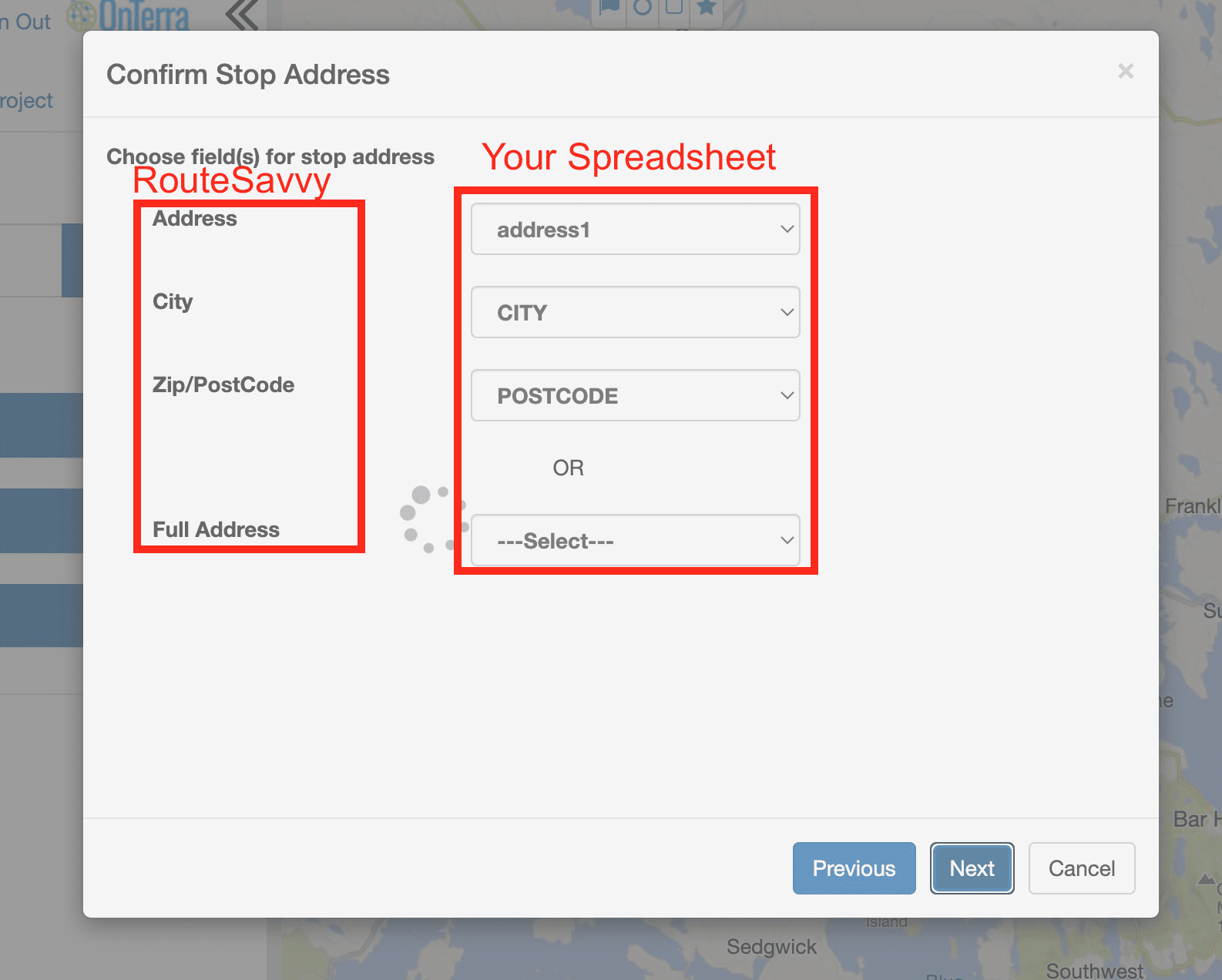The width and height of the screenshot is (1222, 980).
Task: Cancel the Confirm Stop Address dialog
Action: pos(1082,868)
